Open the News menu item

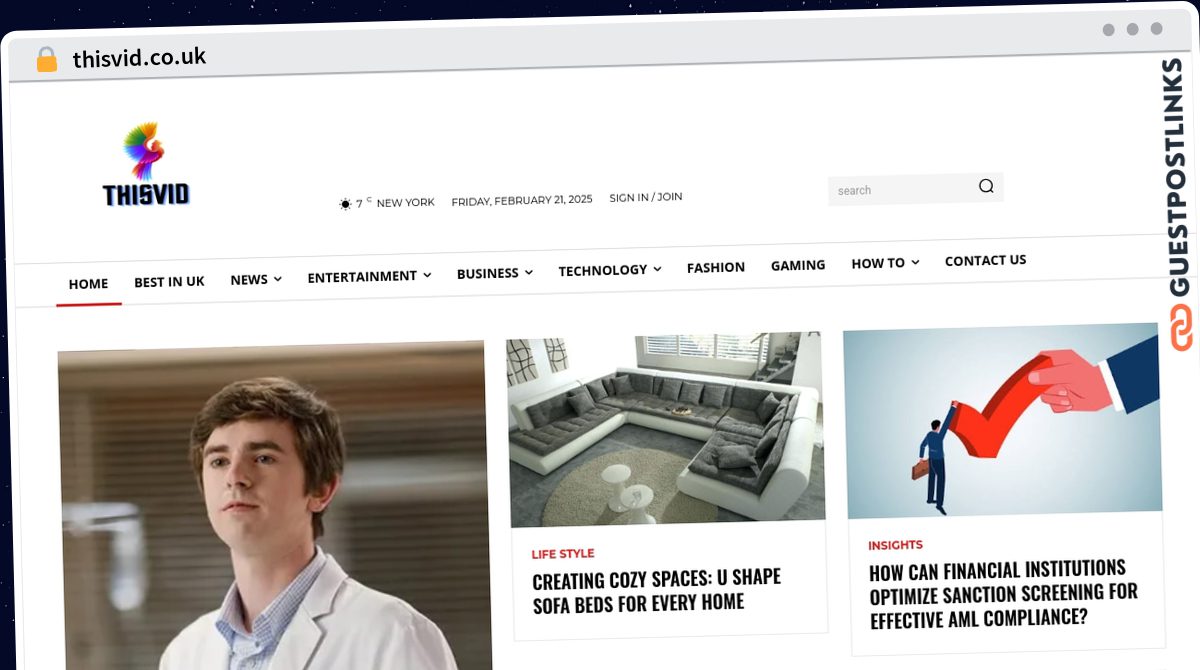click(249, 280)
